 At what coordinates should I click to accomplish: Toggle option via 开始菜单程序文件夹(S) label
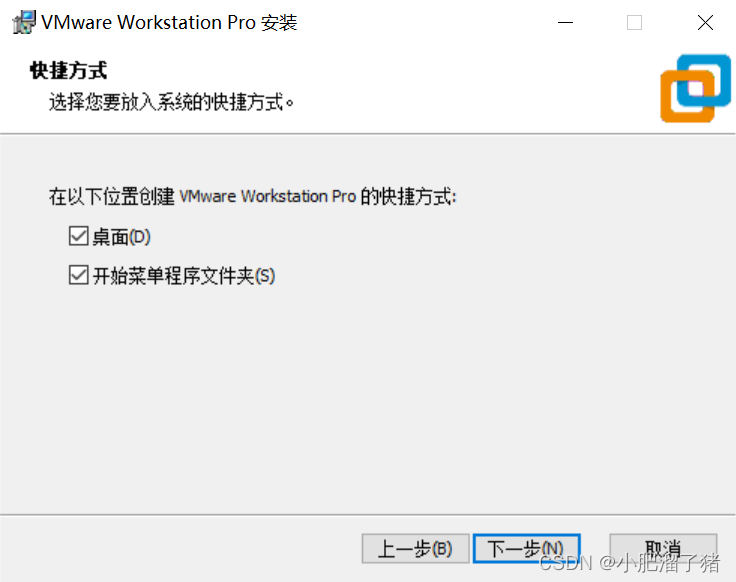point(184,276)
